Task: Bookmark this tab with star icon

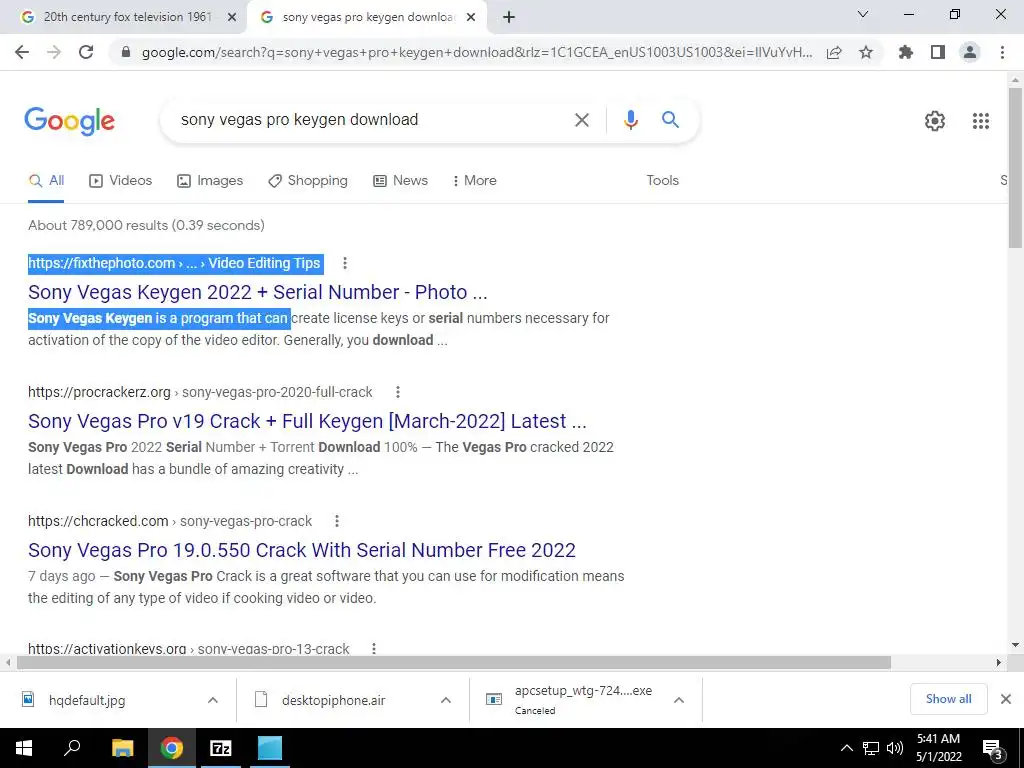Action: click(866, 52)
